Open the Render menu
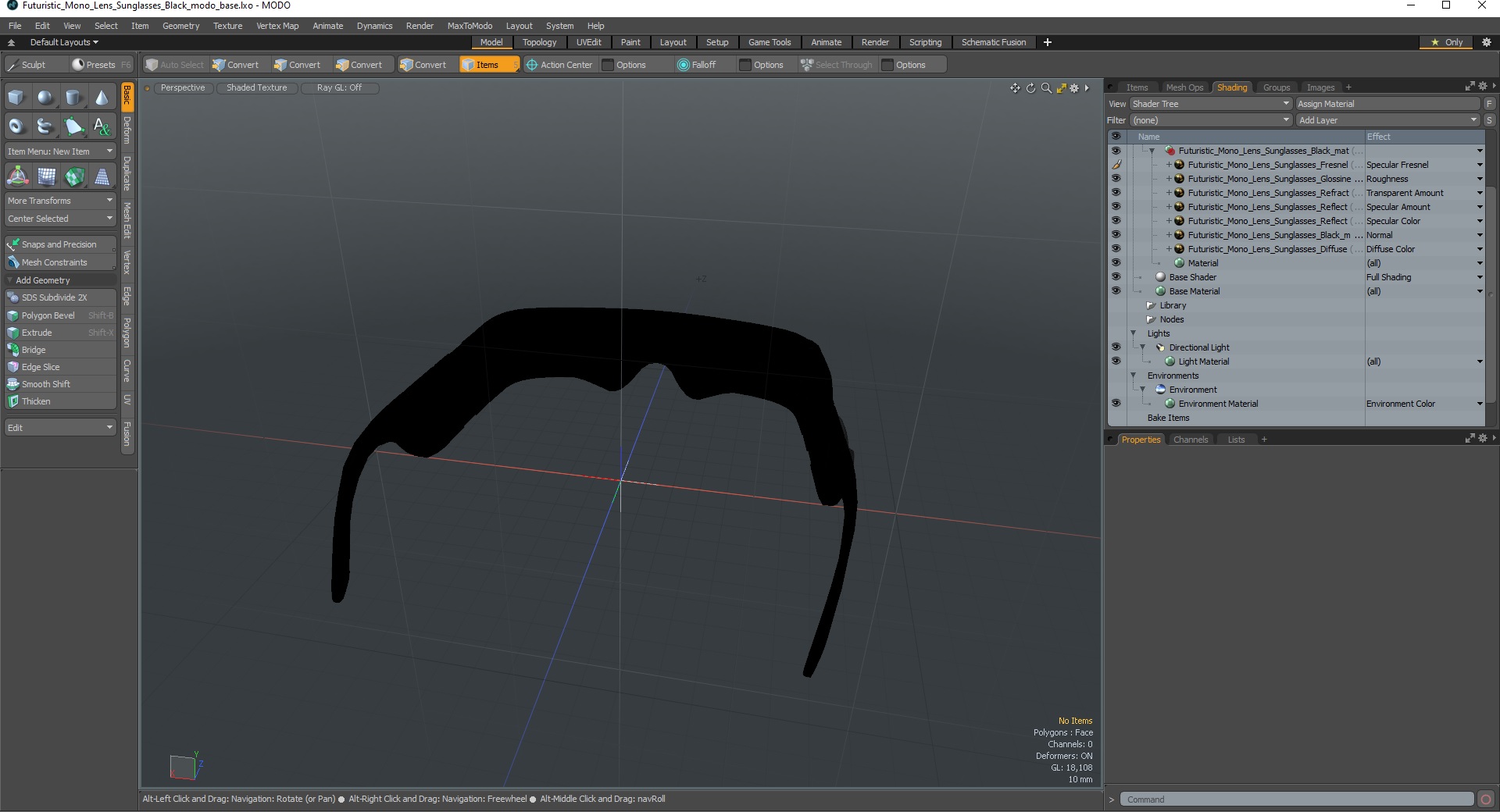 420,26
